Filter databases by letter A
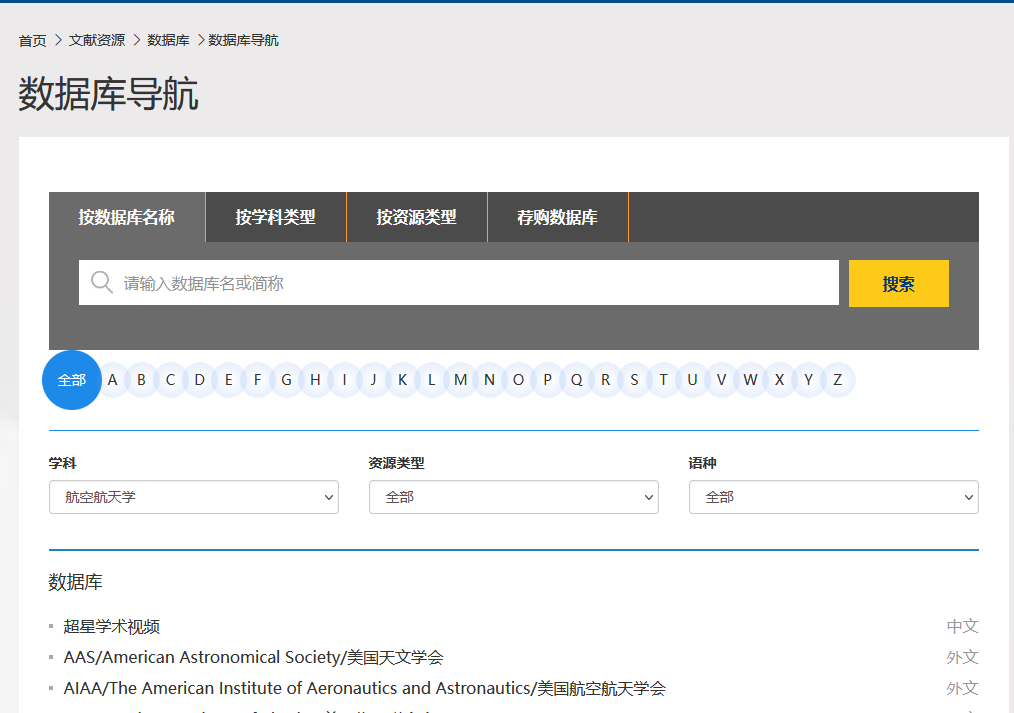1014x713 pixels. tap(113, 380)
